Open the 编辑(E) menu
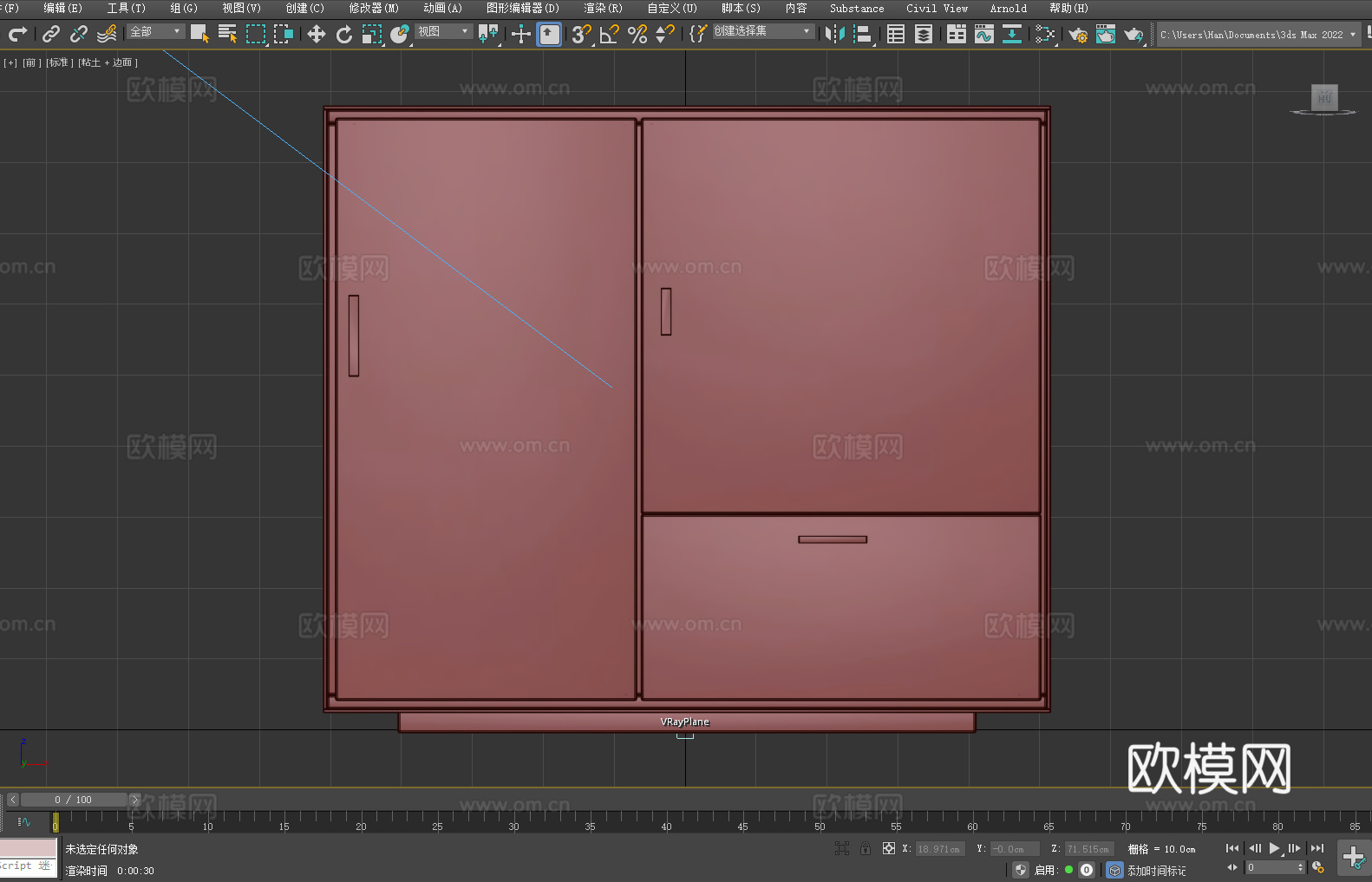 tap(63, 8)
